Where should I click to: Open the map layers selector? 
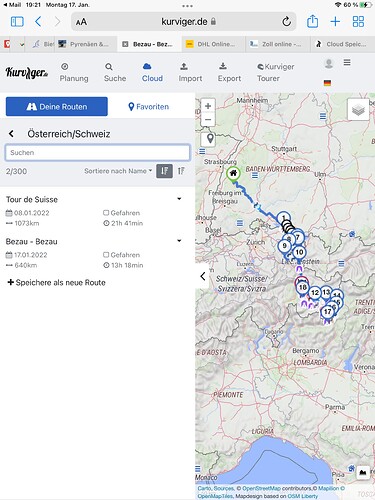point(358,109)
